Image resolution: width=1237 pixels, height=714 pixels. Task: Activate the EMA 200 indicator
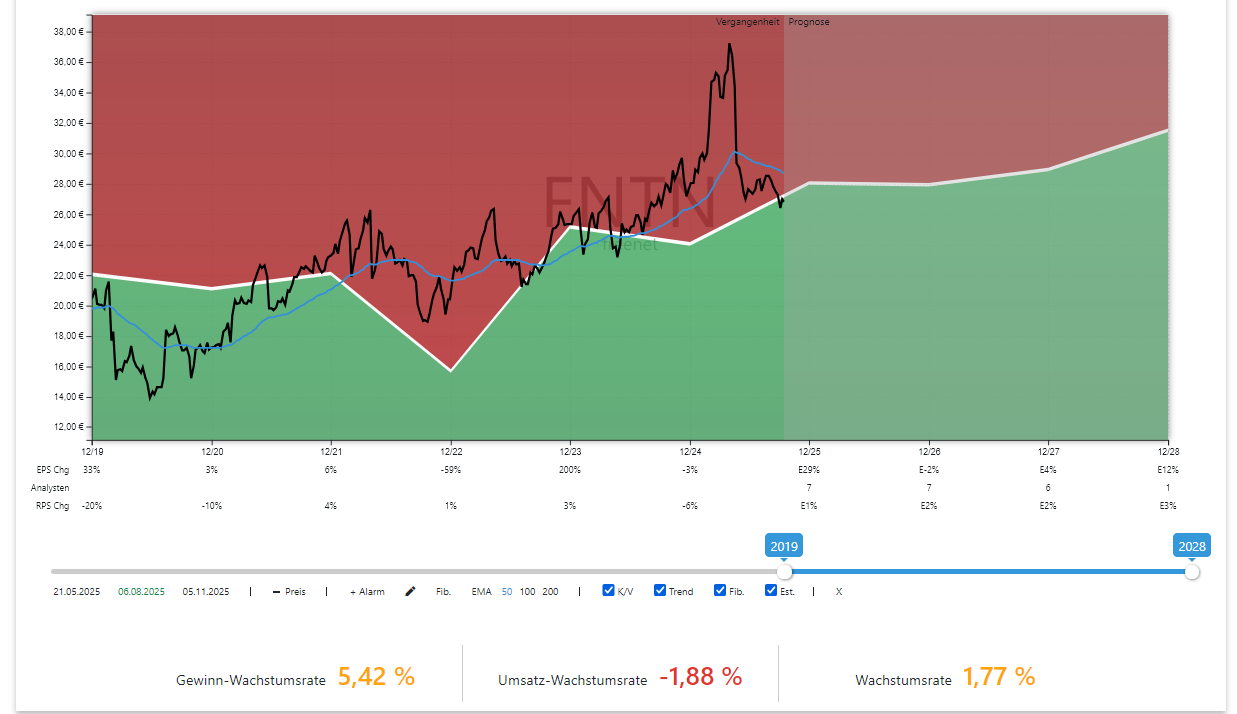pos(548,591)
